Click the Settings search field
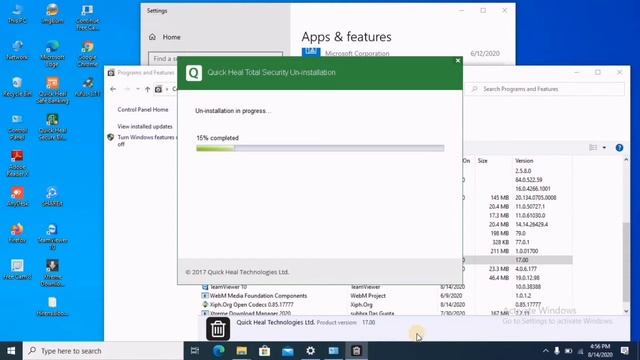 [216, 58]
